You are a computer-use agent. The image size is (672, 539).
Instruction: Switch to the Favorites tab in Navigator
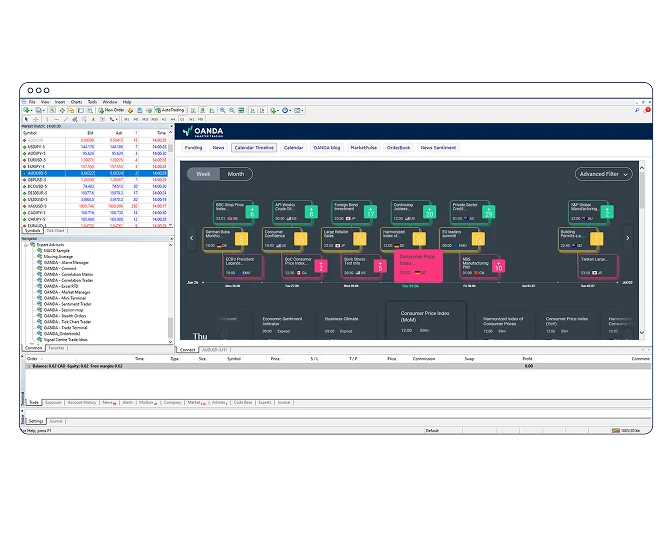pyautogui.click(x=56, y=348)
